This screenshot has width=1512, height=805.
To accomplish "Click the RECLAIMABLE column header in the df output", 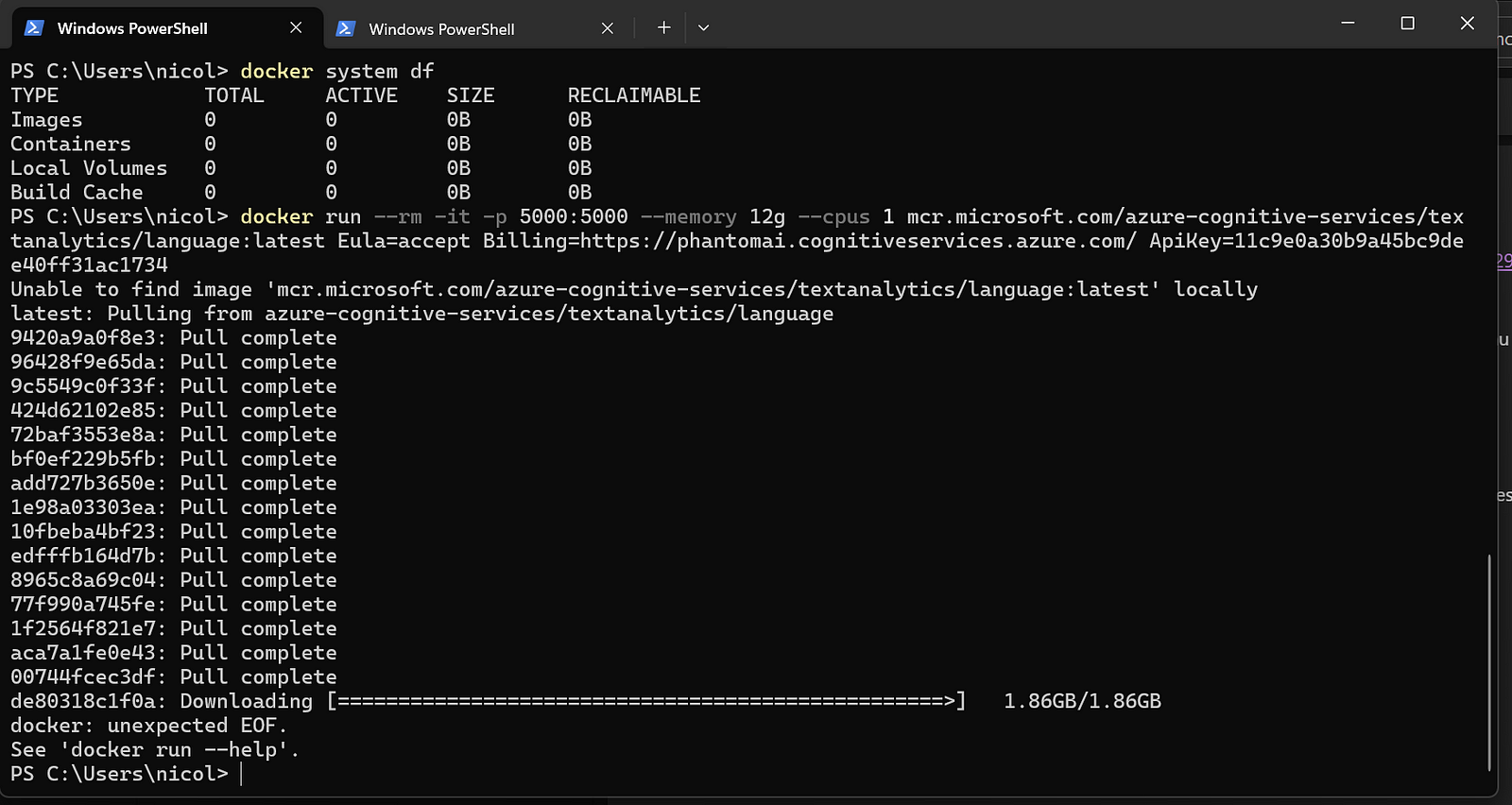I will pyautogui.click(x=634, y=95).
